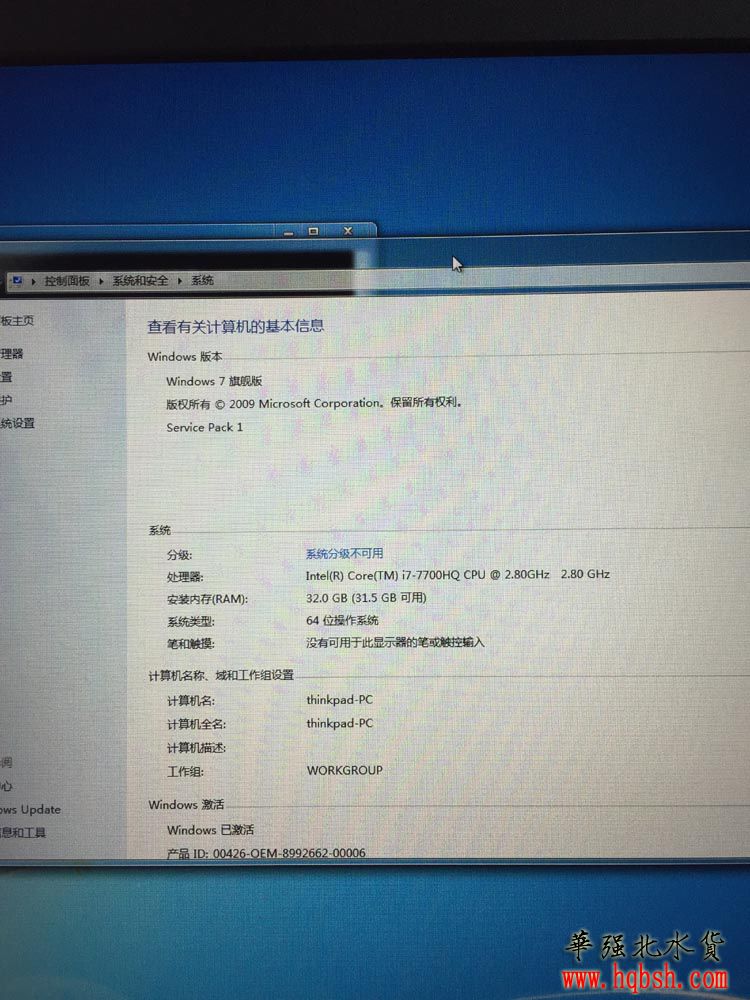Maximize the background window
The image size is (750, 1000).
(x=313, y=232)
